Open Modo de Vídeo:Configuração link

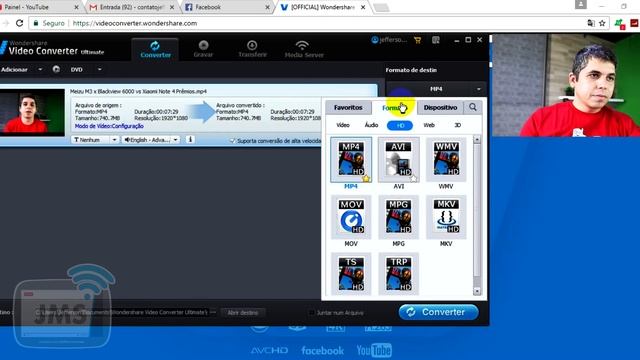(109, 126)
